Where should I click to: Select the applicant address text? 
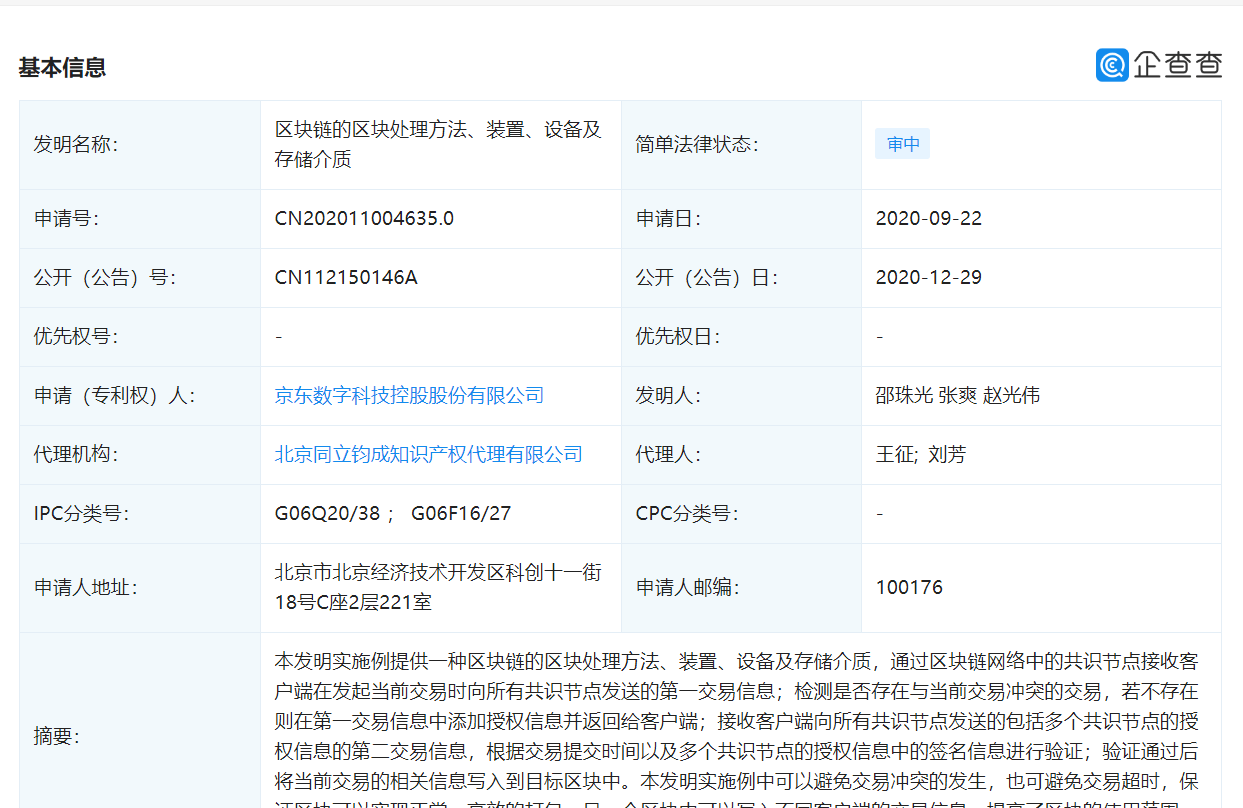click(x=438, y=588)
